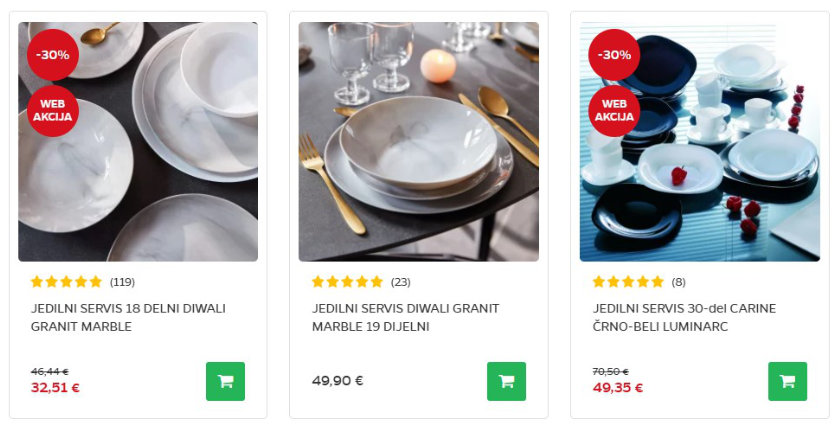The width and height of the screenshot is (840, 429).
Task: Add Diwali Granit Marble 19-piece set to cart
Action: pyautogui.click(x=506, y=381)
